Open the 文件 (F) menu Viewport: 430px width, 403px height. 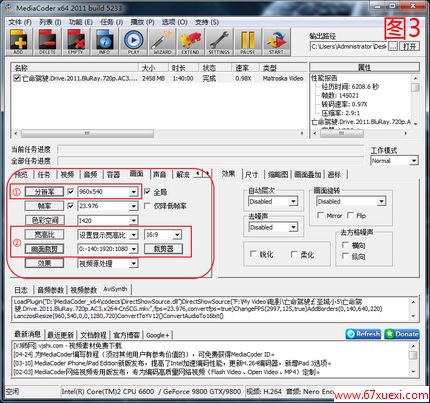(20, 22)
